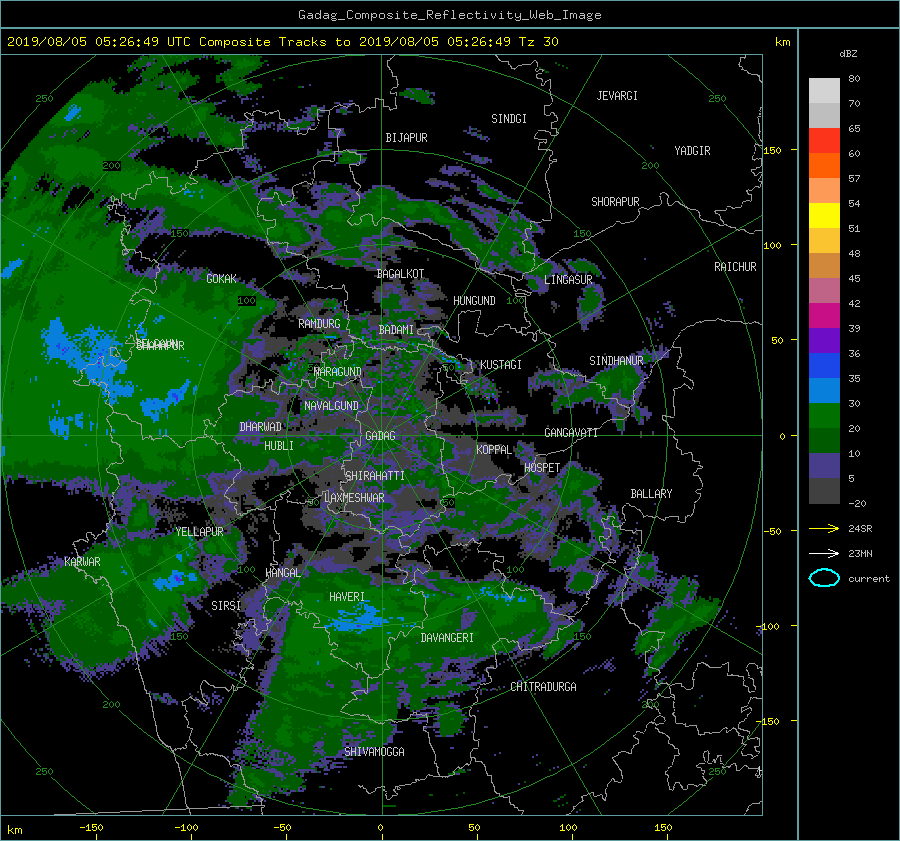Click the white 23MN arrow legend icon
Viewport: 900px width, 841px height.
(x=824, y=553)
